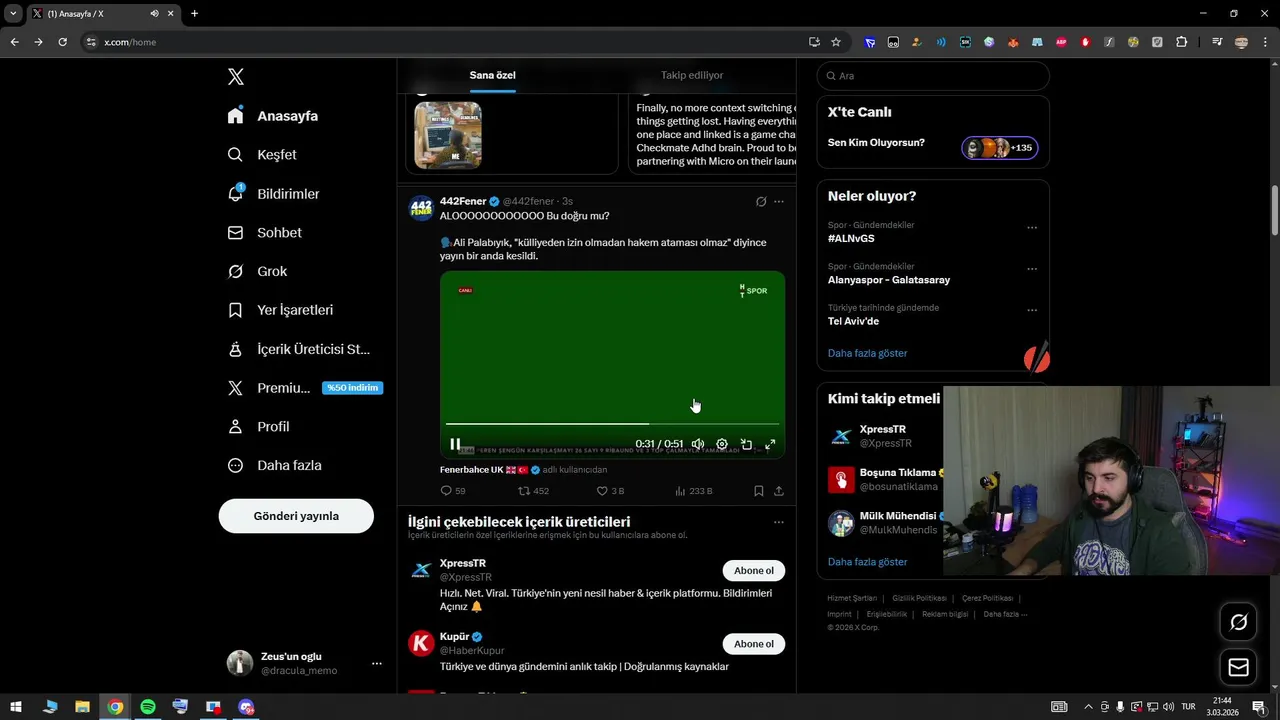1280x720 pixels.
Task: Bookmark this page star icon
Action: pyautogui.click(x=836, y=42)
